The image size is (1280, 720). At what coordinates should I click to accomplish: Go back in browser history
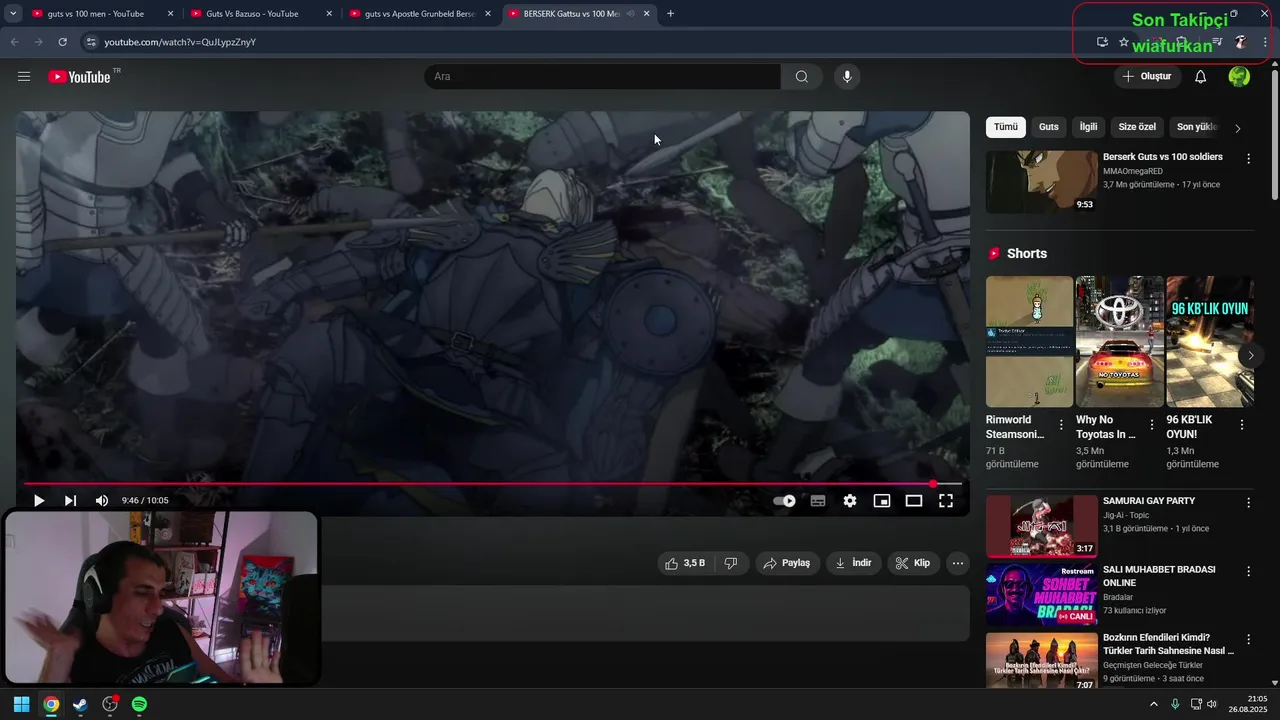tap(14, 42)
